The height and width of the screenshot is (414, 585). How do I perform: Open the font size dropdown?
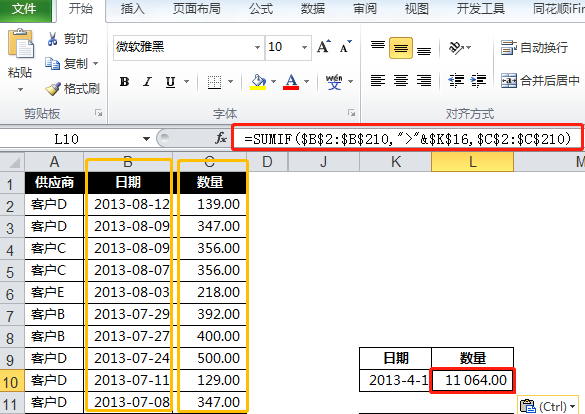click(304, 47)
